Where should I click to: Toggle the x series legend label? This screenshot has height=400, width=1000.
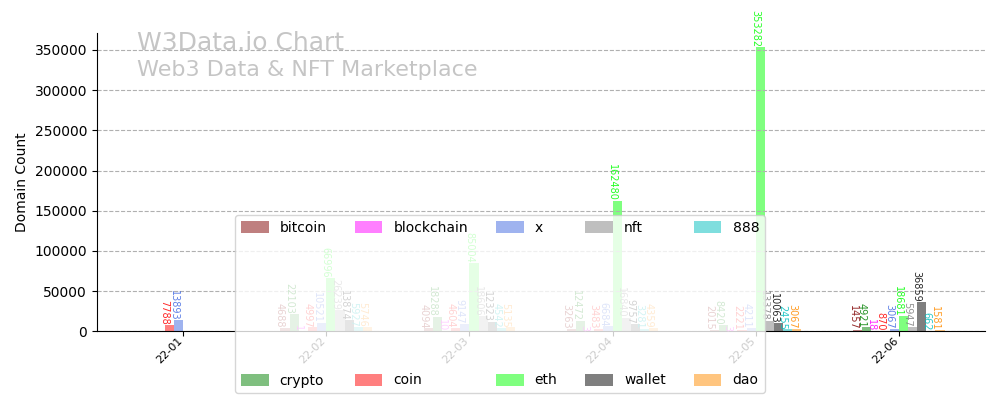coord(539,227)
